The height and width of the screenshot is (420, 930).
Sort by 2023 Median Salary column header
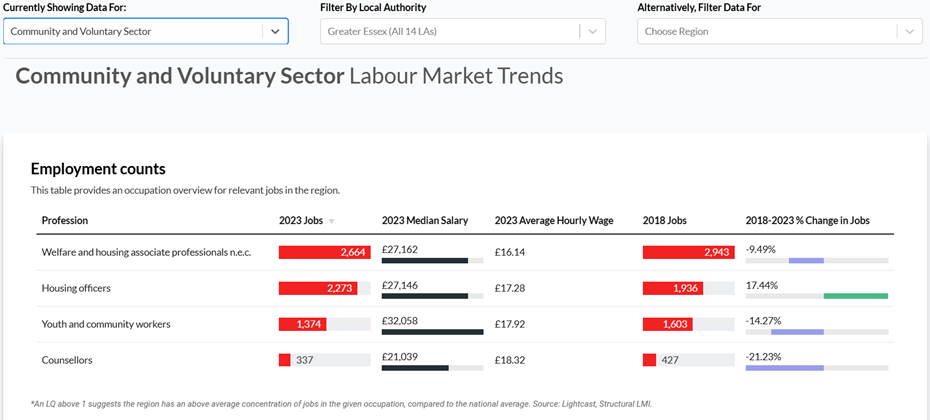[x=424, y=220]
